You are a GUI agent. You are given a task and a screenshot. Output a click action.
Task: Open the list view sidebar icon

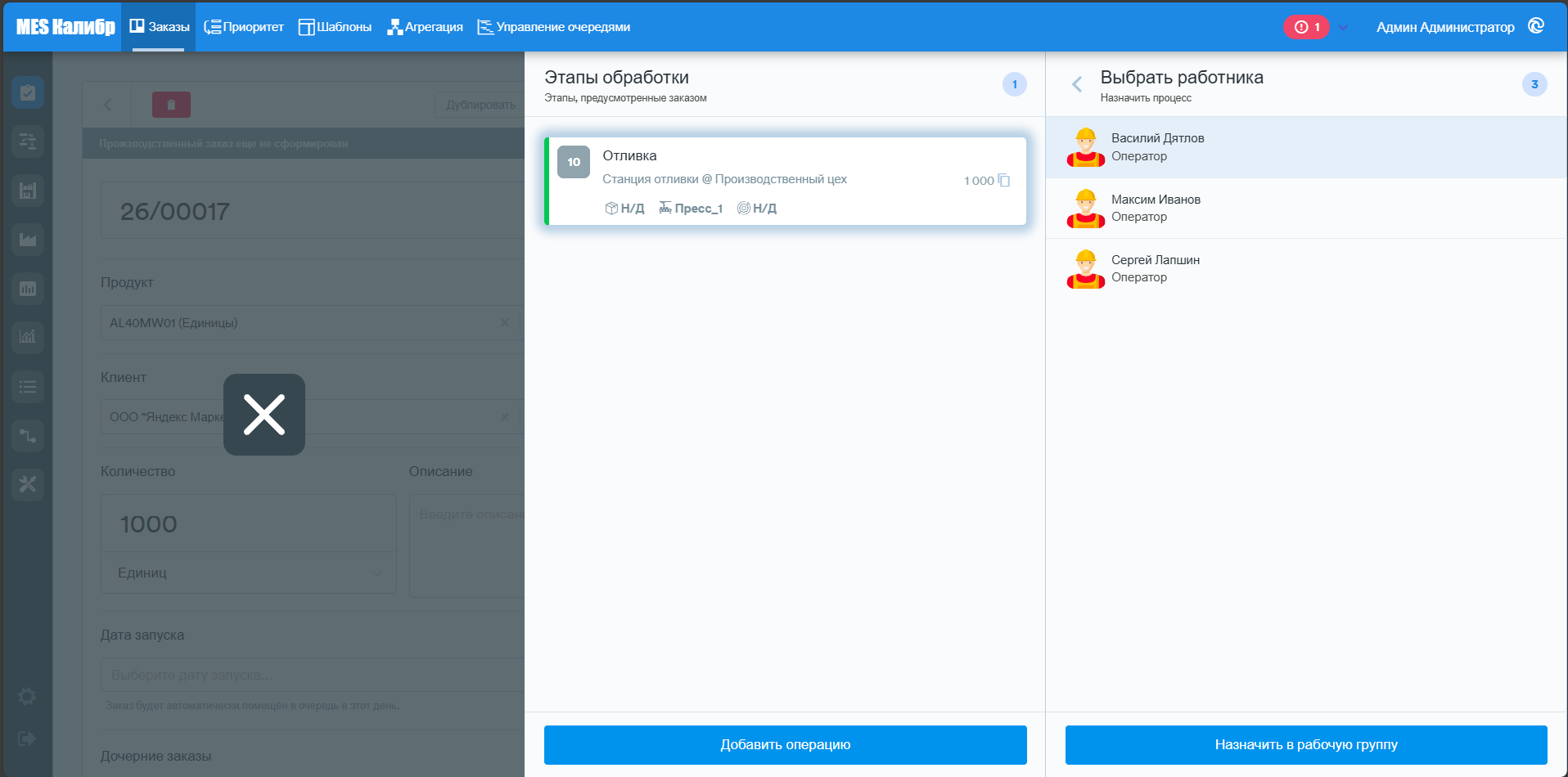[28, 387]
